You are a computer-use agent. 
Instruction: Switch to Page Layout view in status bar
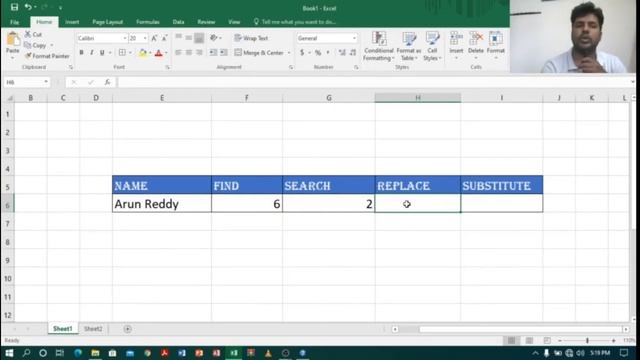click(x=529, y=340)
